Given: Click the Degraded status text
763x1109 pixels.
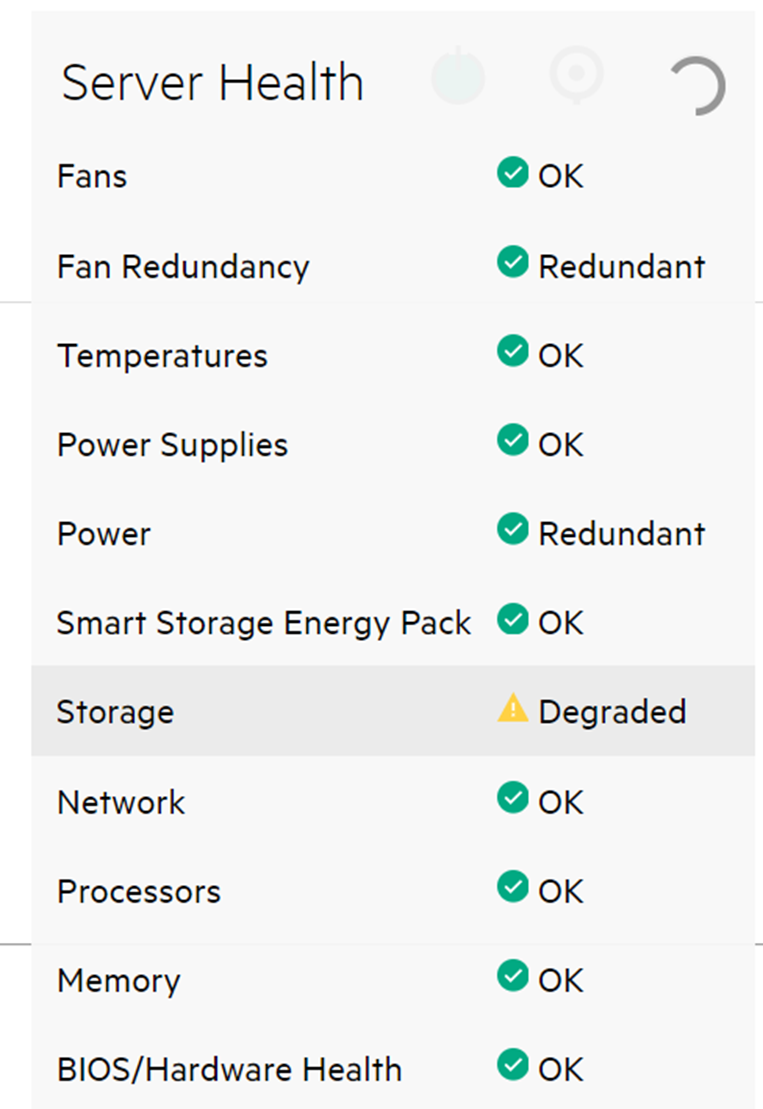Looking at the screenshot, I should (x=612, y=712).
